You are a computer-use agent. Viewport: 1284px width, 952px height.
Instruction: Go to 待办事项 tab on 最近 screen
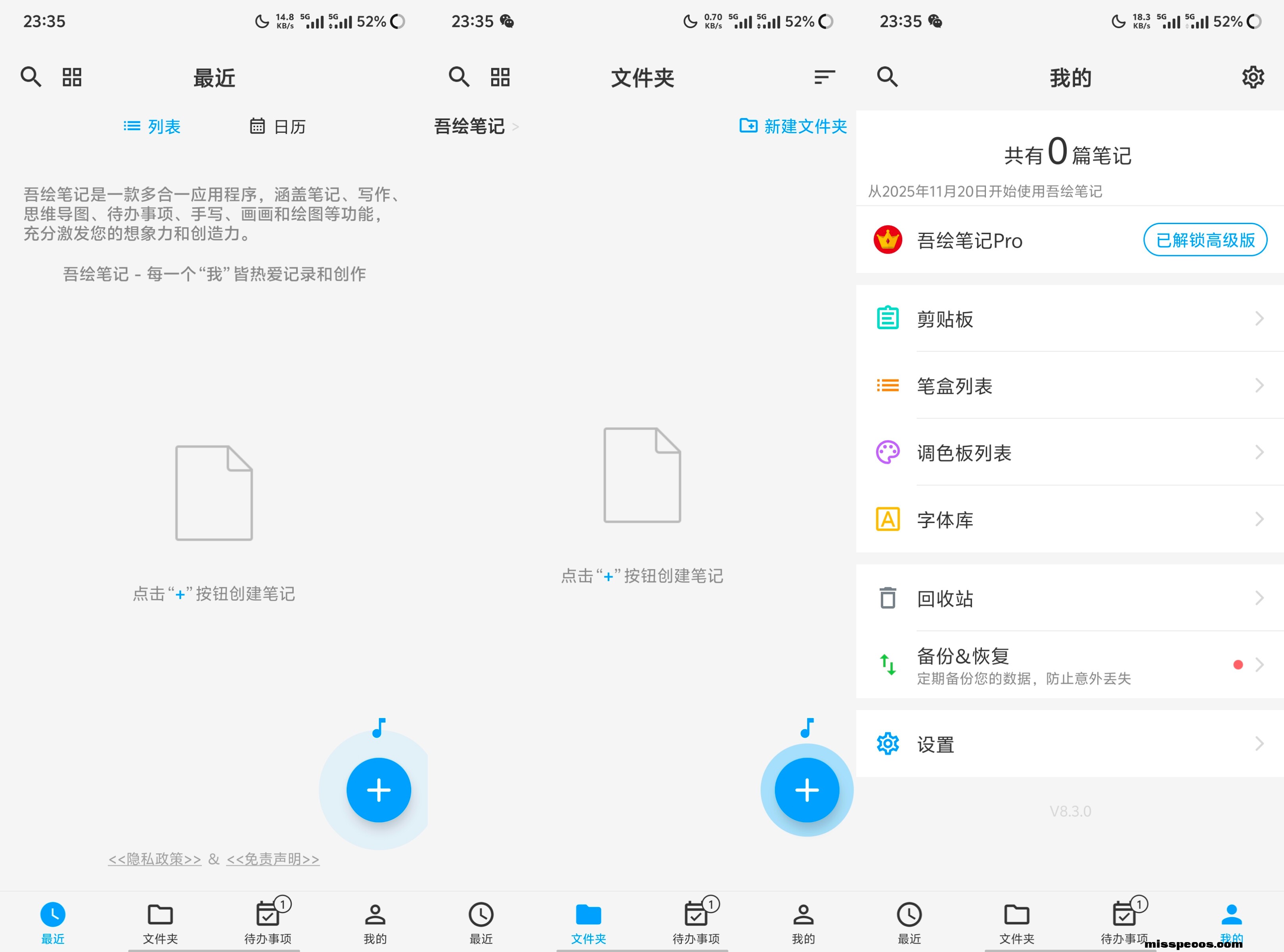(x=268, y=922)
